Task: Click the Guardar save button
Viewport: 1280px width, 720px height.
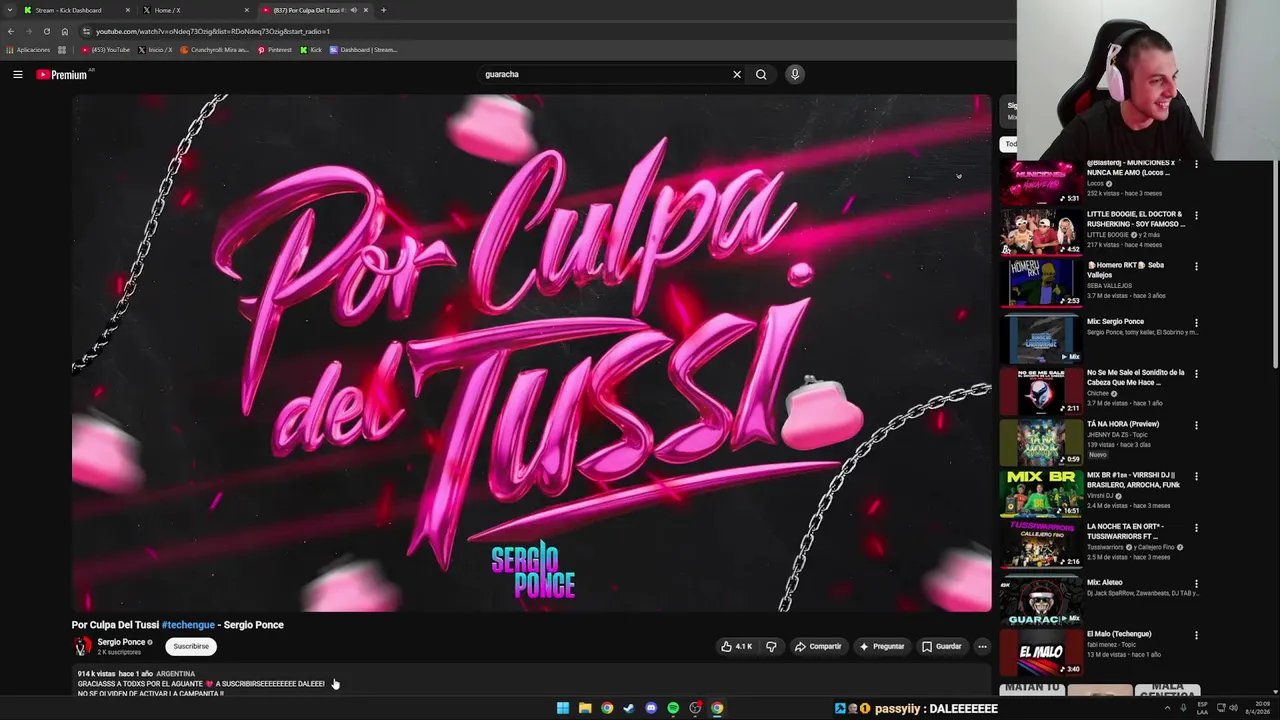Action: pyautogui.click(x=942, y=646)
